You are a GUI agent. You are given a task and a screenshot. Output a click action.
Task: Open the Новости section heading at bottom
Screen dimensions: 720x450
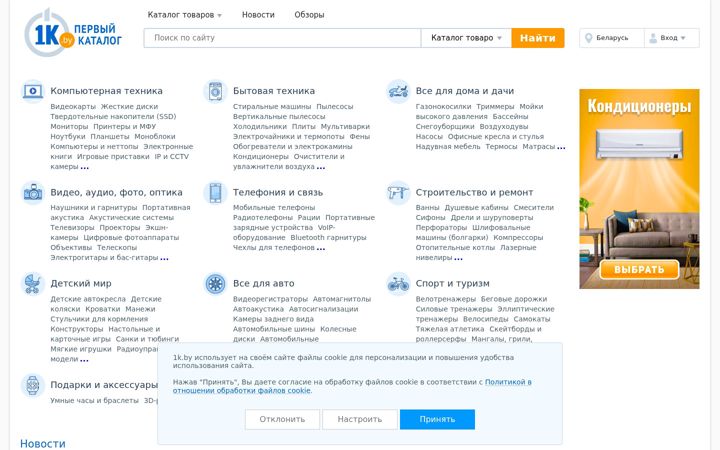coord(43,444)
